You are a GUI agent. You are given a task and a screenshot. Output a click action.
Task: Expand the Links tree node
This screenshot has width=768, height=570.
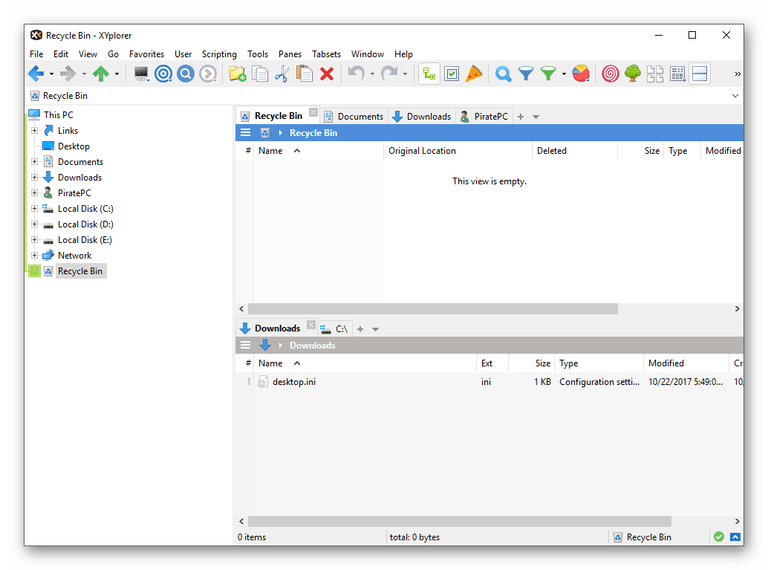click(34, 131)
